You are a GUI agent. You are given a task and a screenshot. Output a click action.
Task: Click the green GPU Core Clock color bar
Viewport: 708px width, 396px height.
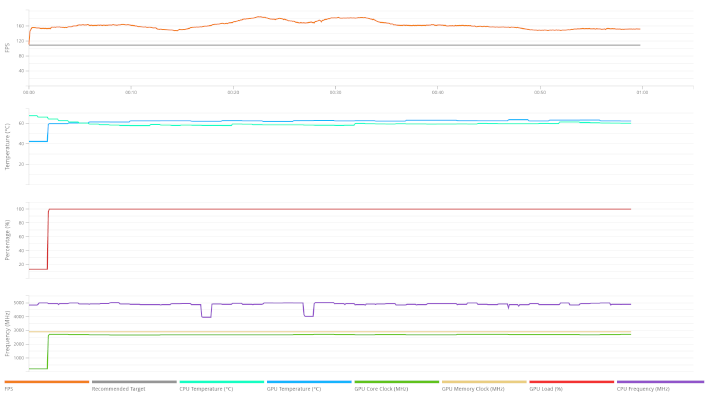coord(396,382)
